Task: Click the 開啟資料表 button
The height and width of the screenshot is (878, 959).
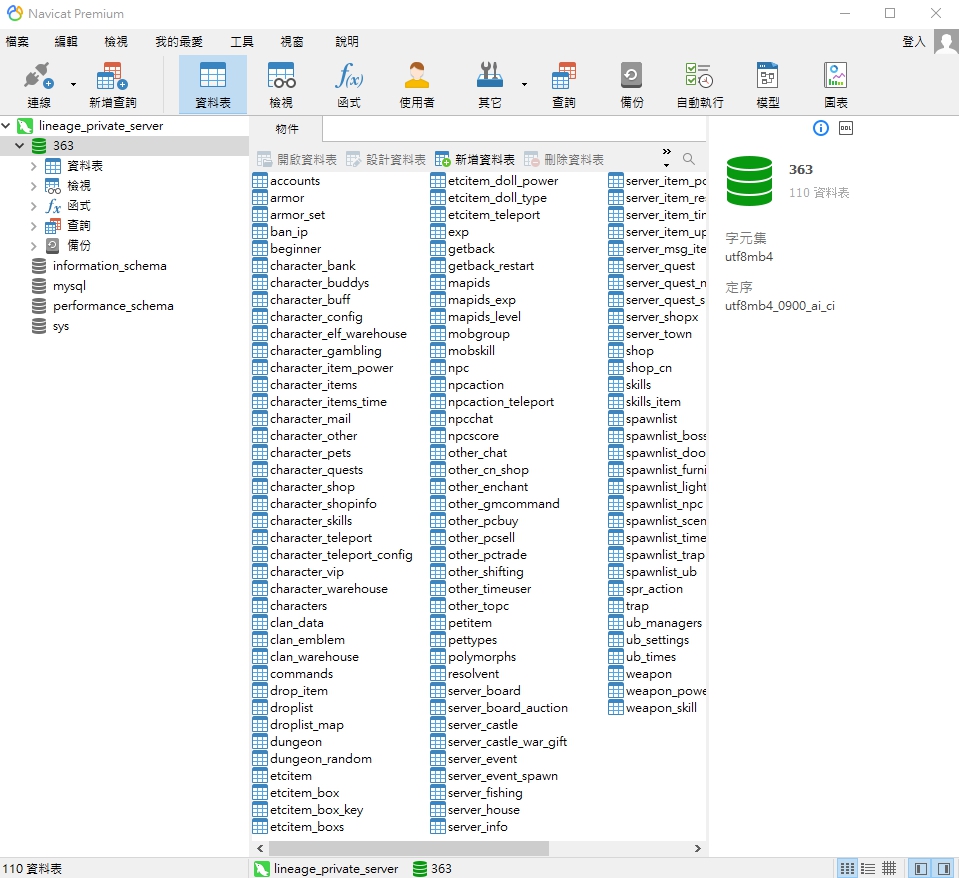Action: pyautogui.click(x=297, y=160)
